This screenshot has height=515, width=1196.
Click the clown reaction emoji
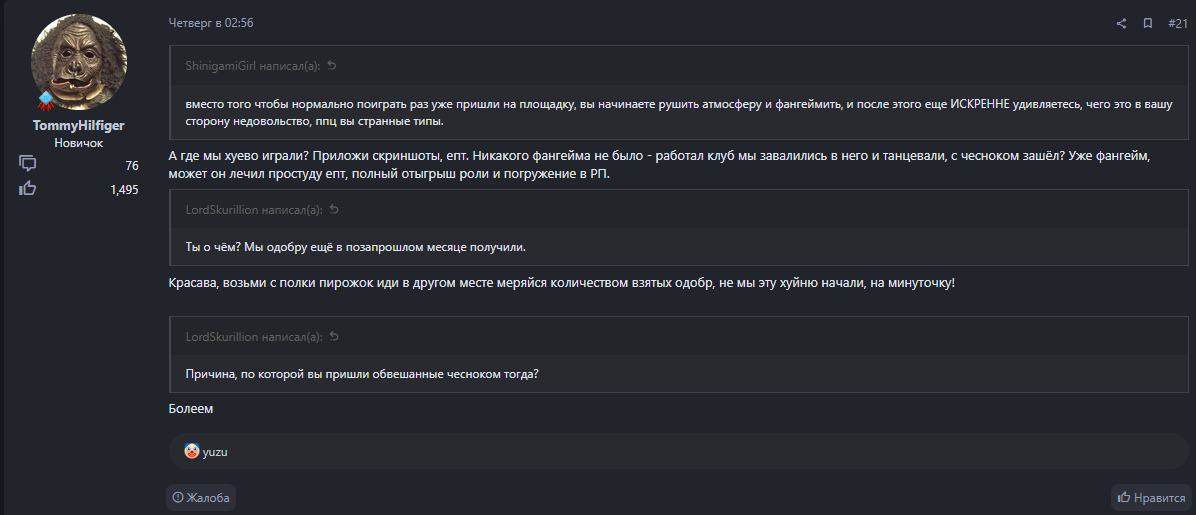point(192,451)
